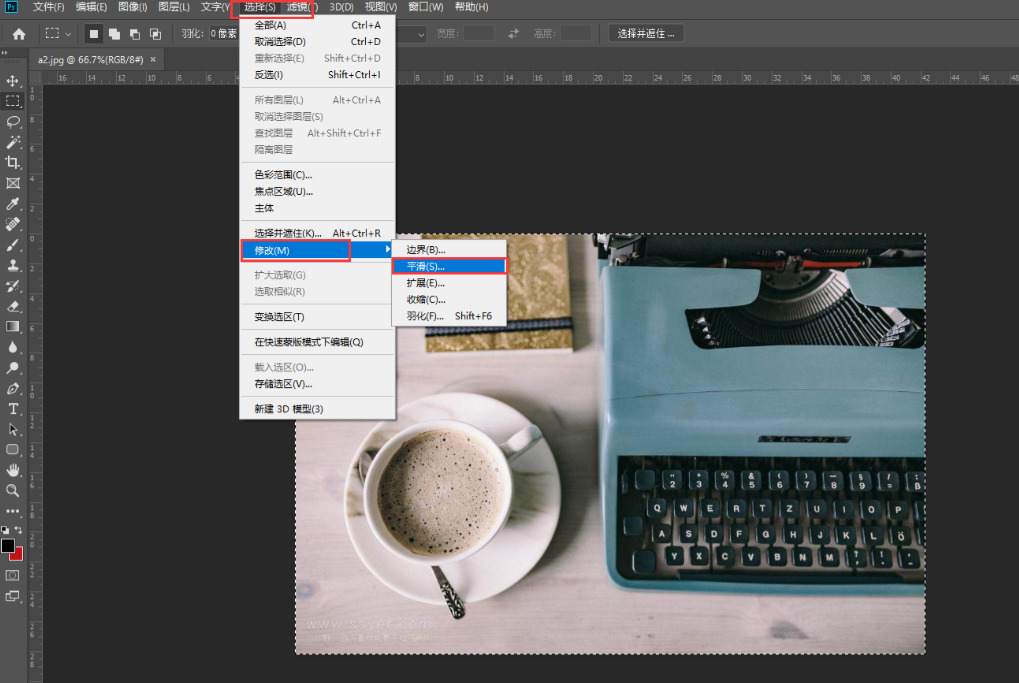Select the Eraser tool

(x=13, y=306)
